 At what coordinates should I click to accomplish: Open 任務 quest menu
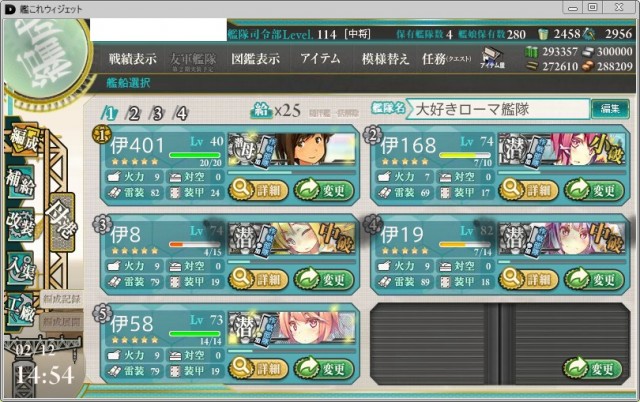[x=447, y=59]
